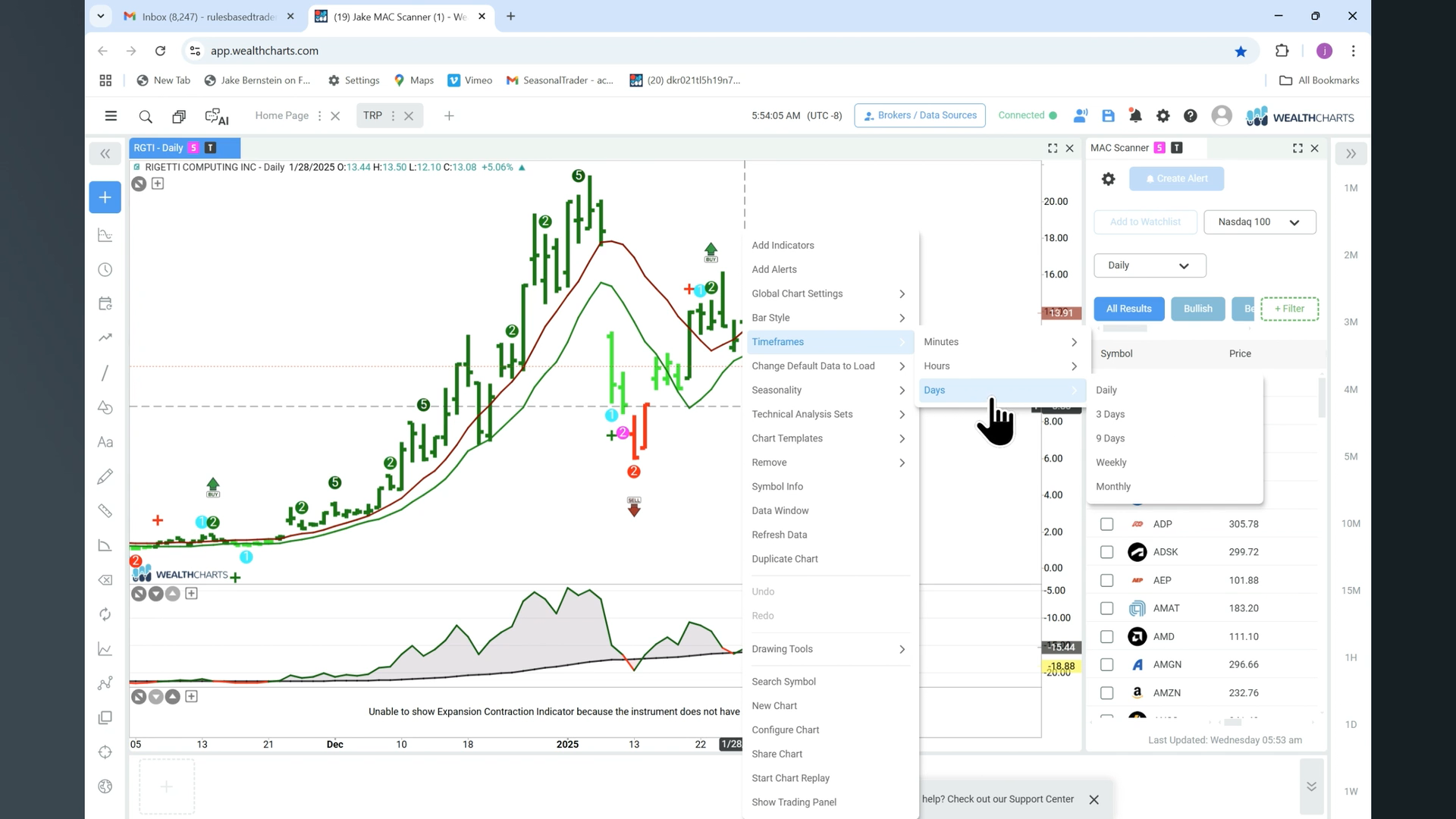Check the AMD row checkbox
This screenshot has width=1456, height=819.
pos(1107,636)
